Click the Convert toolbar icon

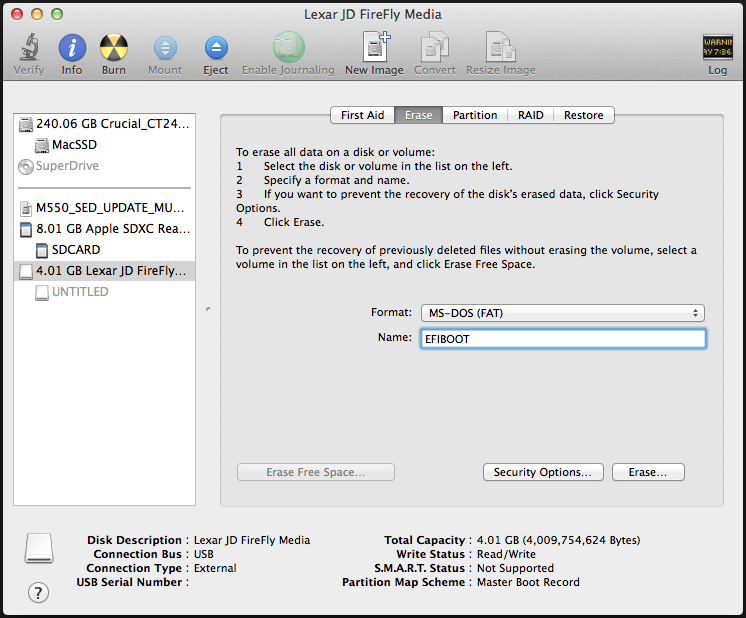(x=435, y=47)
